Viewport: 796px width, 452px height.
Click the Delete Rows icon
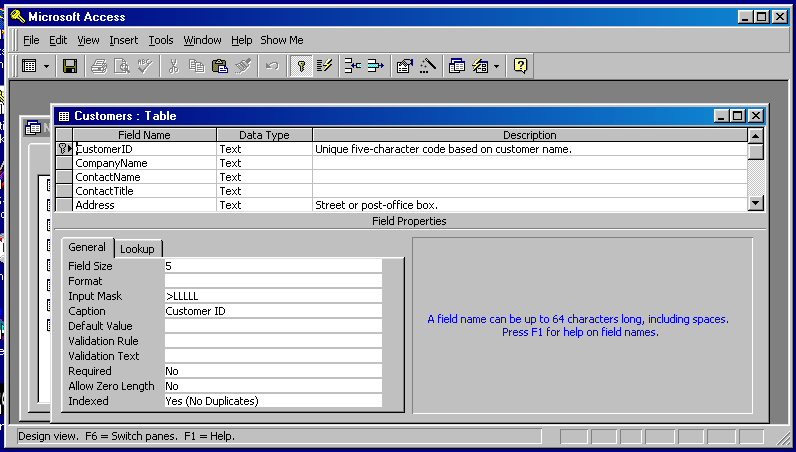[x=375, y=66]
